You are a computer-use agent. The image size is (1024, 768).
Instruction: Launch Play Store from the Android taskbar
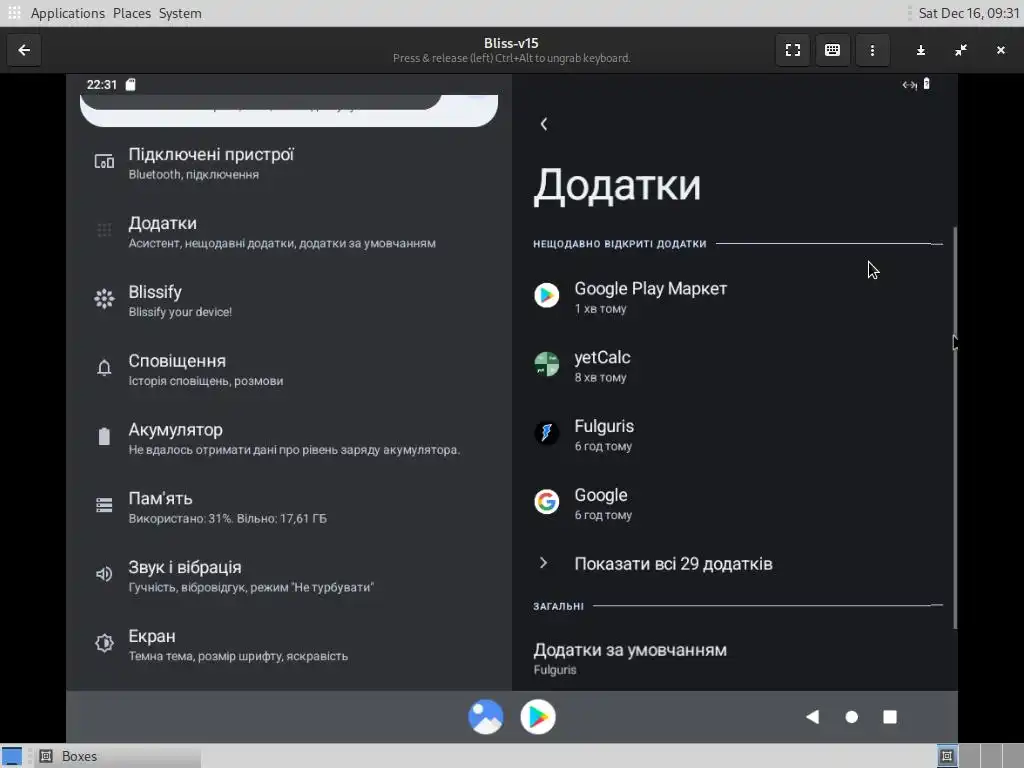[538, 716]
